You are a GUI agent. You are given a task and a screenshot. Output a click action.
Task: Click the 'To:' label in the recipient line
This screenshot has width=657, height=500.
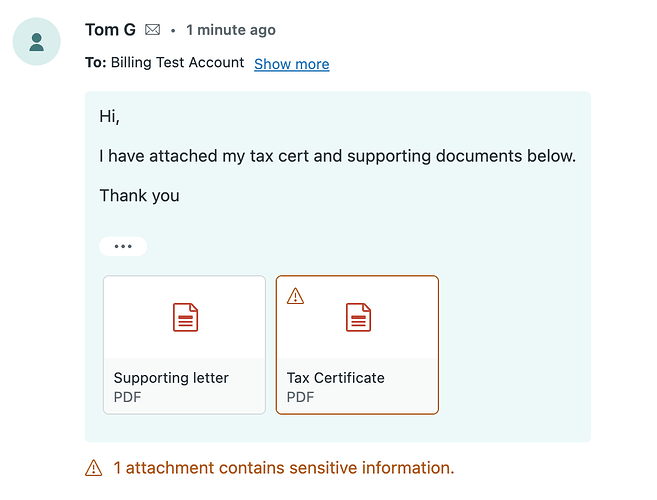96,63
